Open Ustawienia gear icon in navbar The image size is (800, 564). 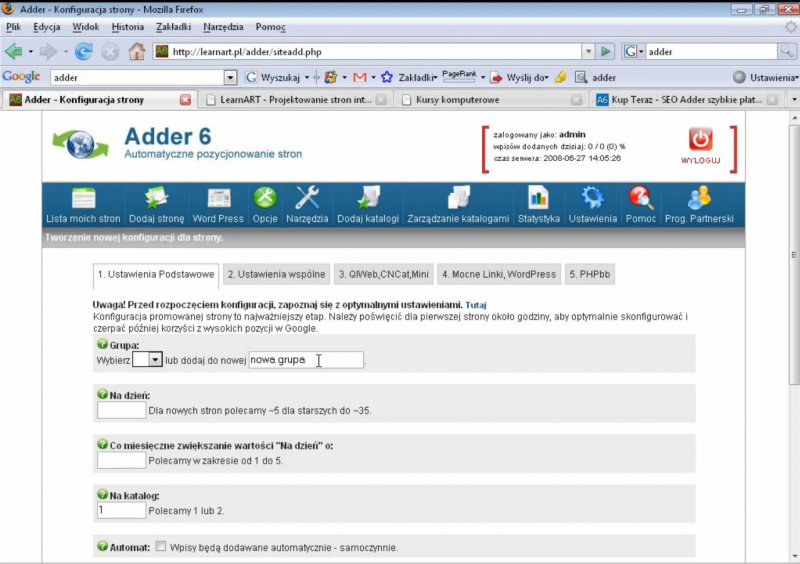tap(592, 198)
